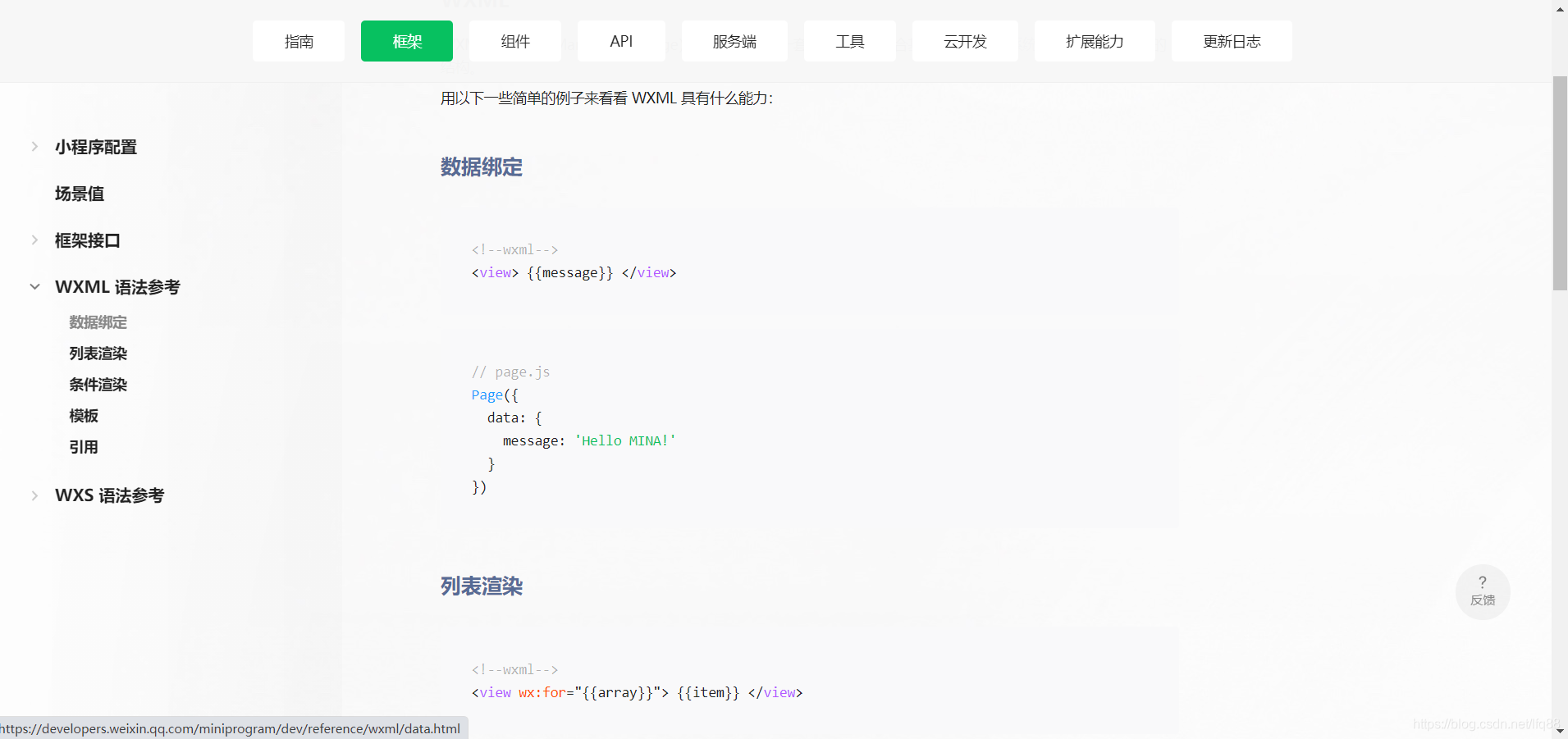Select 模板 in sidebar
The width and height of the screenshot is (1568, 739).
pos(84,416)
